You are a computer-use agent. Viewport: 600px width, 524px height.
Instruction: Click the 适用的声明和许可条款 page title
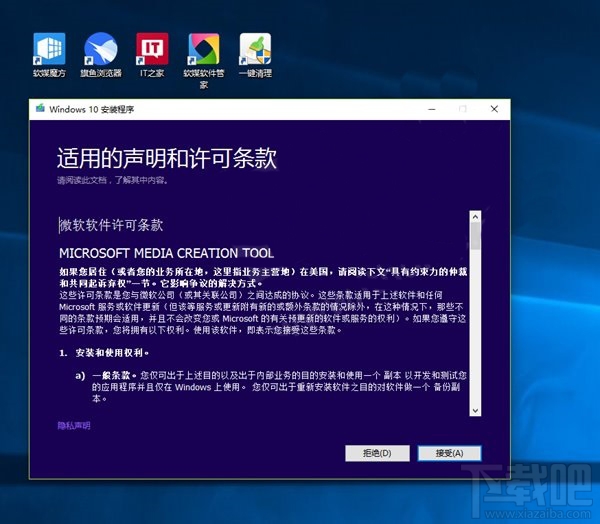click(x=166, y=158)
